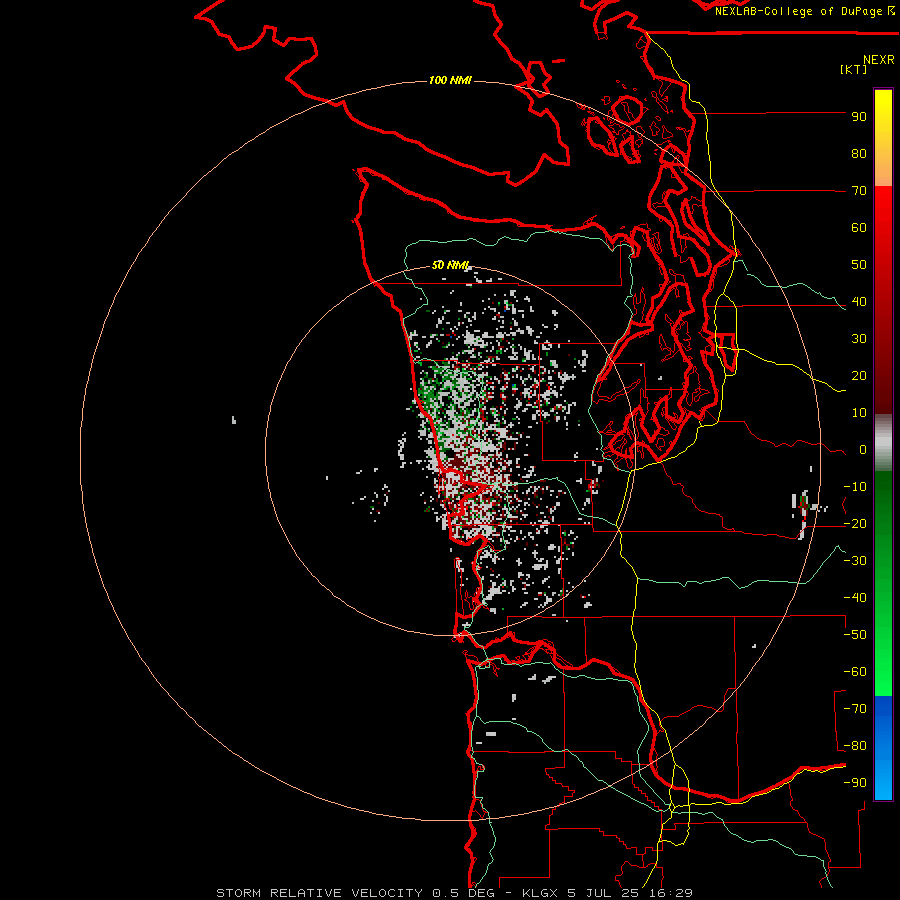This screenshot has width=900, height=900.
Task: Click the 30 value on the velocity scale
Action: coord(859,339)
